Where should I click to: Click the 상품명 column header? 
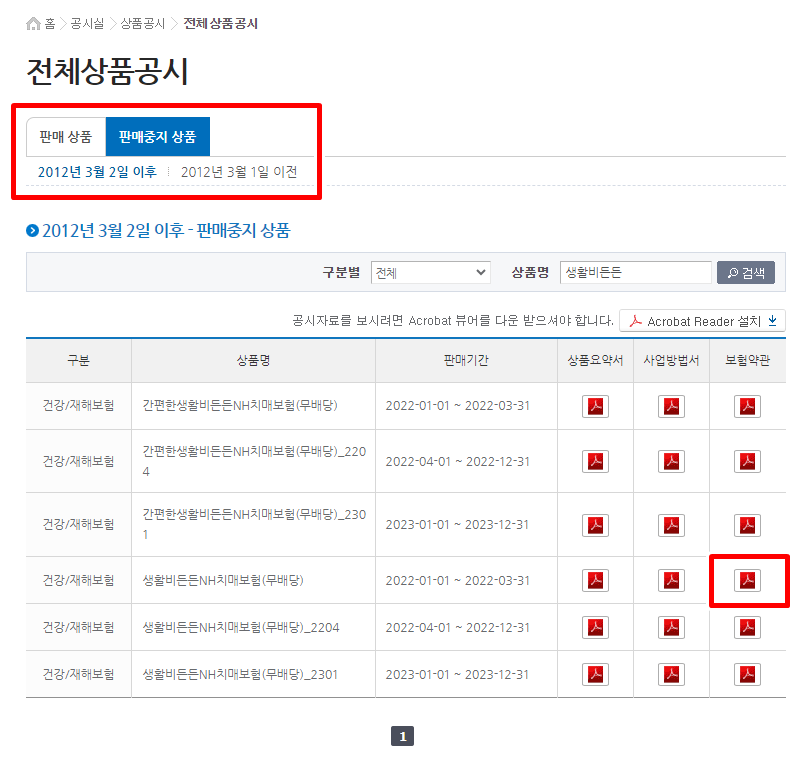(x=253, y=361)
